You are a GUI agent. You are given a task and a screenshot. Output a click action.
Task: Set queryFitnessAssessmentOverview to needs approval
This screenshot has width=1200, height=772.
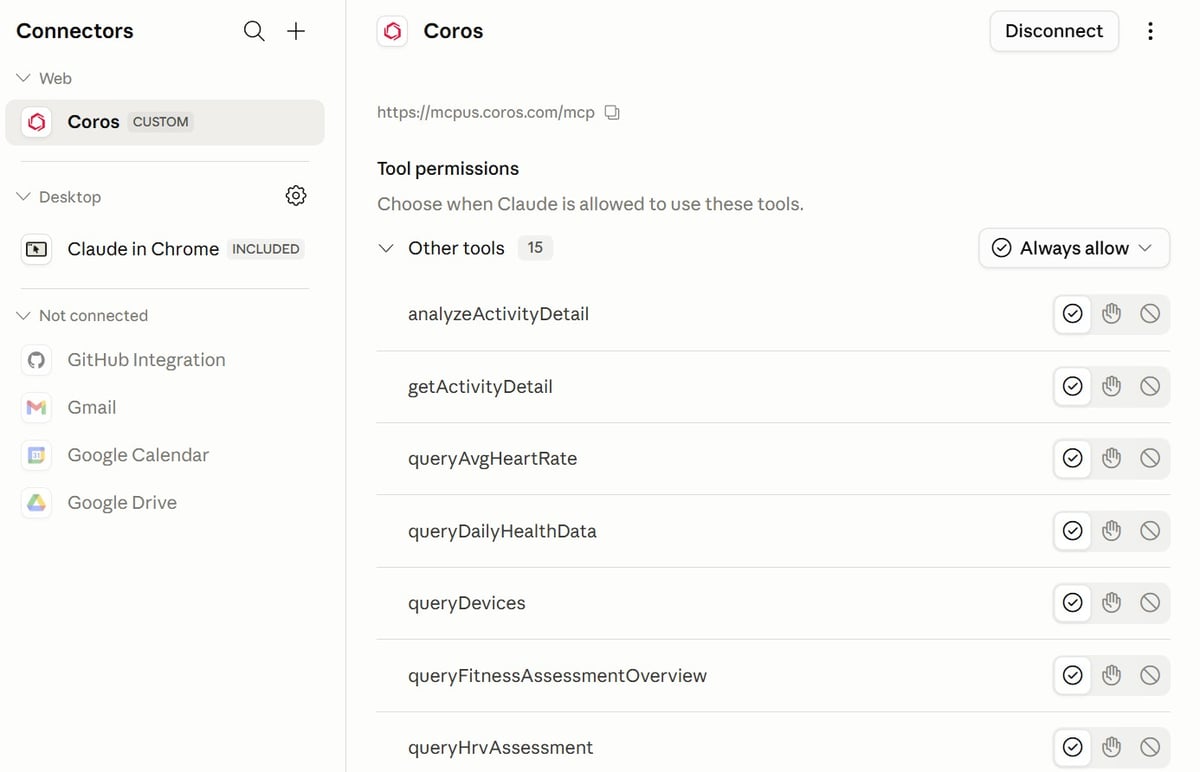1111,675
